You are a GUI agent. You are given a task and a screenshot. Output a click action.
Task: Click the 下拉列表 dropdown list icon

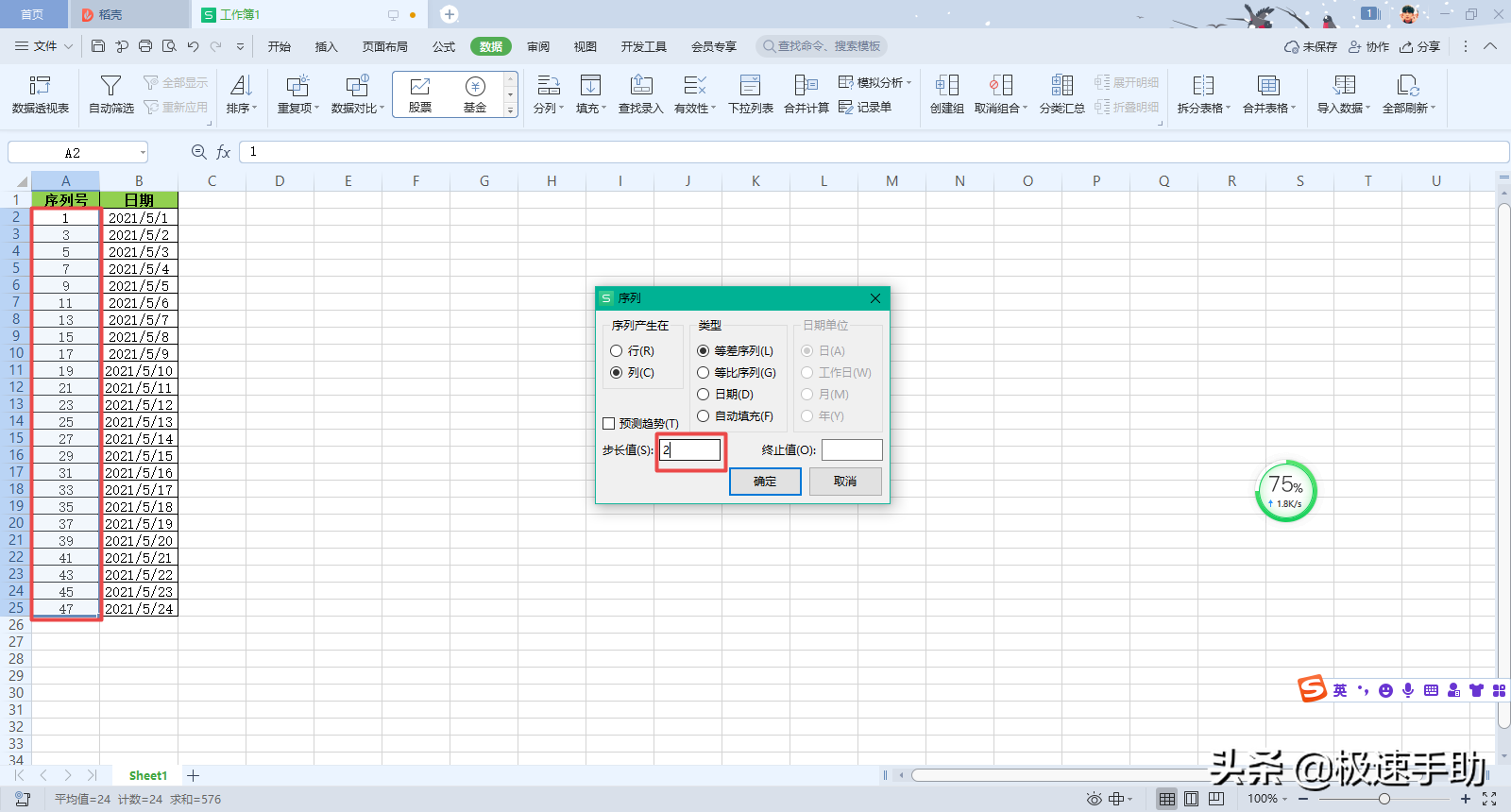click(x=751, y=86)
